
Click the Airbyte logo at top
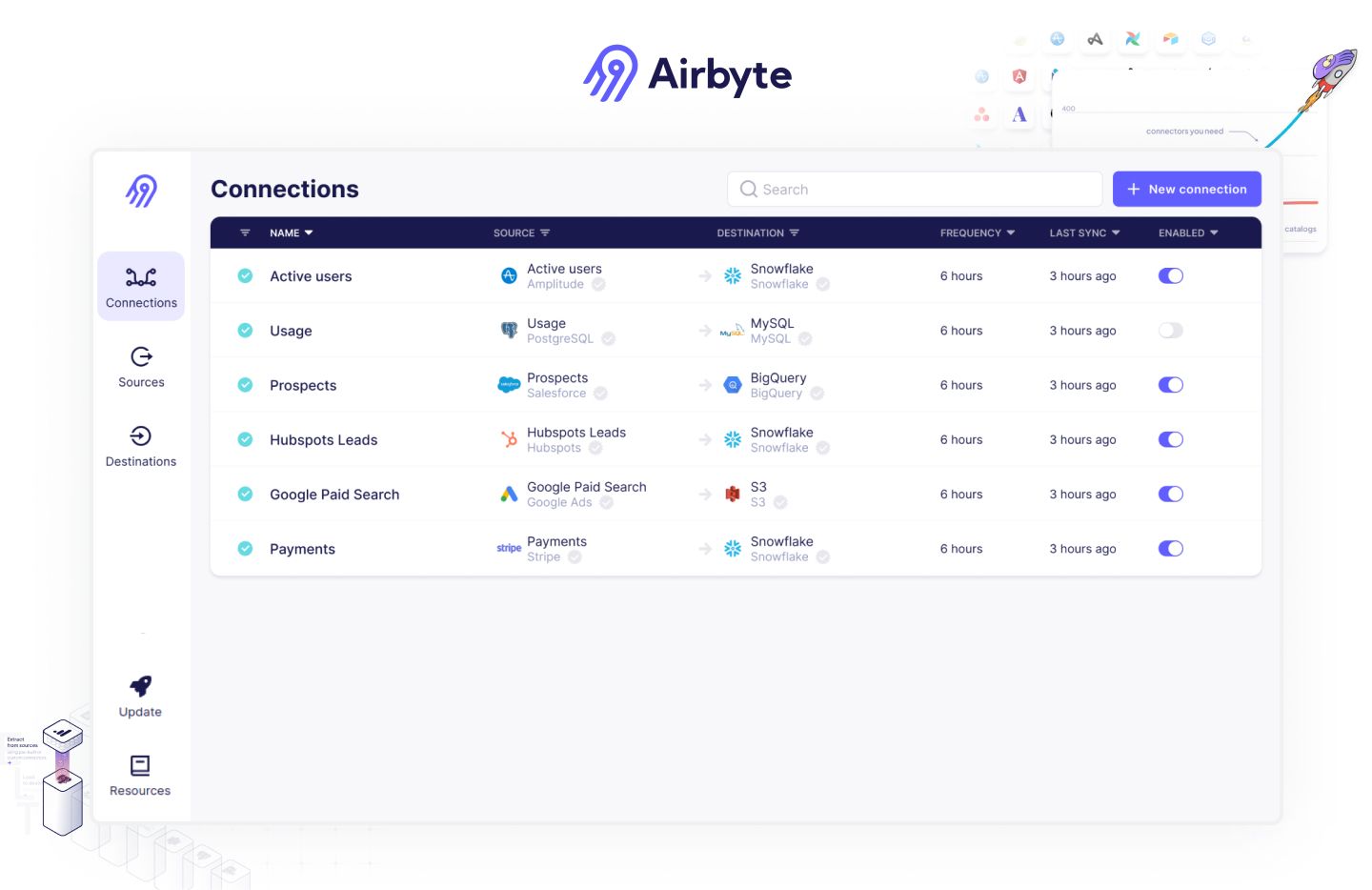687,73
